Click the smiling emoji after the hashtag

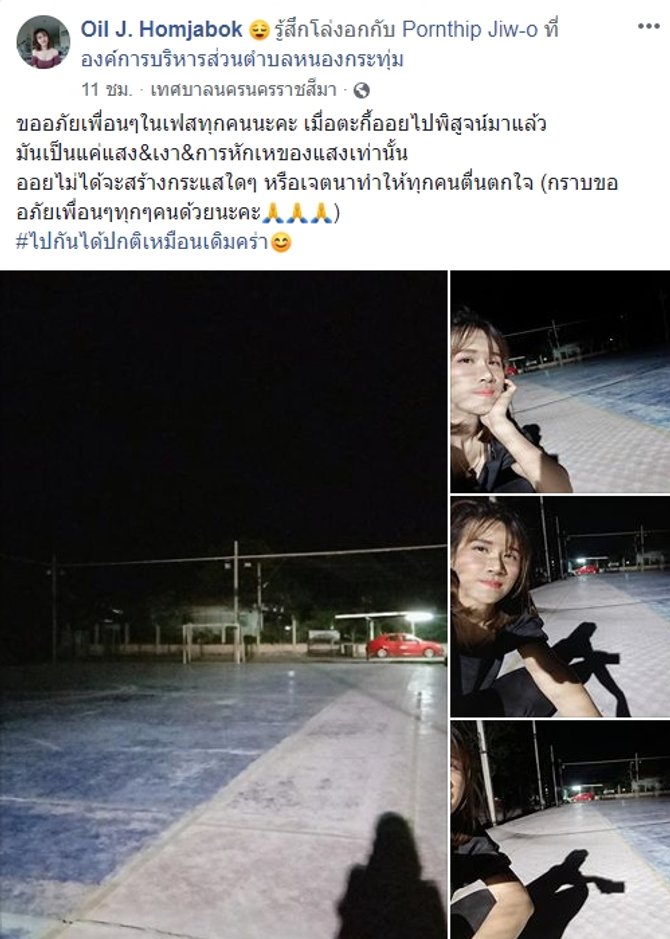(x=281, y=243)
